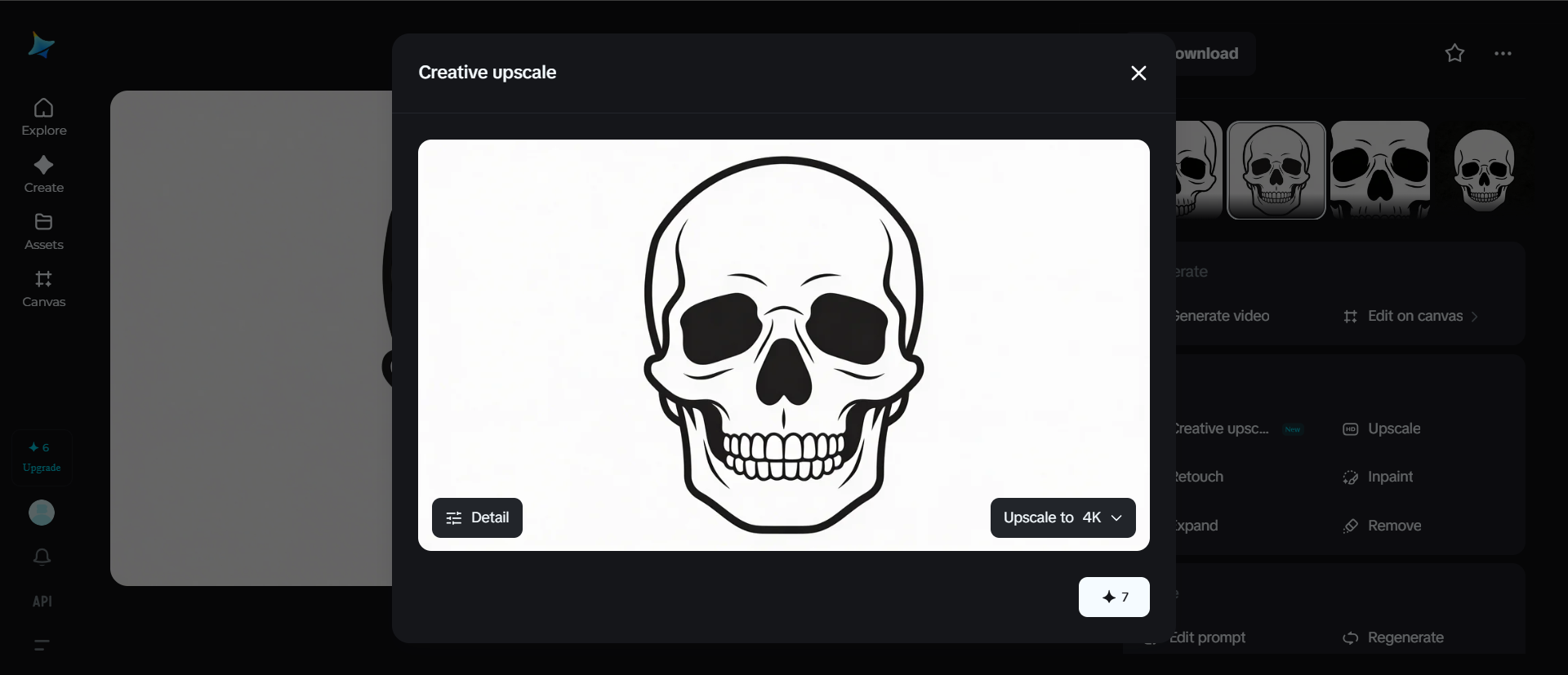Open the three-dot more options menu
Screen dimensions: 1568x675
(x=1503, y=53)
